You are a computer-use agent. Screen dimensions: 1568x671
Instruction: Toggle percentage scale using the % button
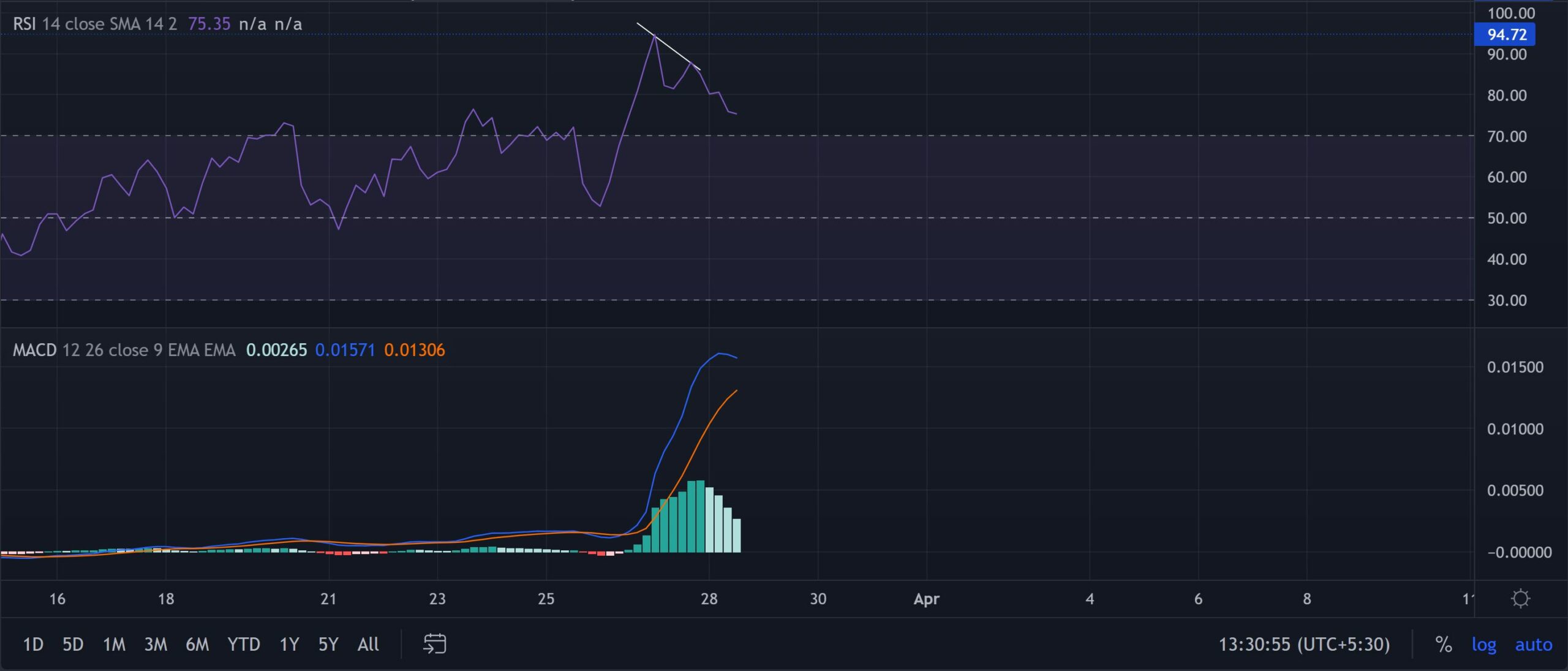[1444, 645]
